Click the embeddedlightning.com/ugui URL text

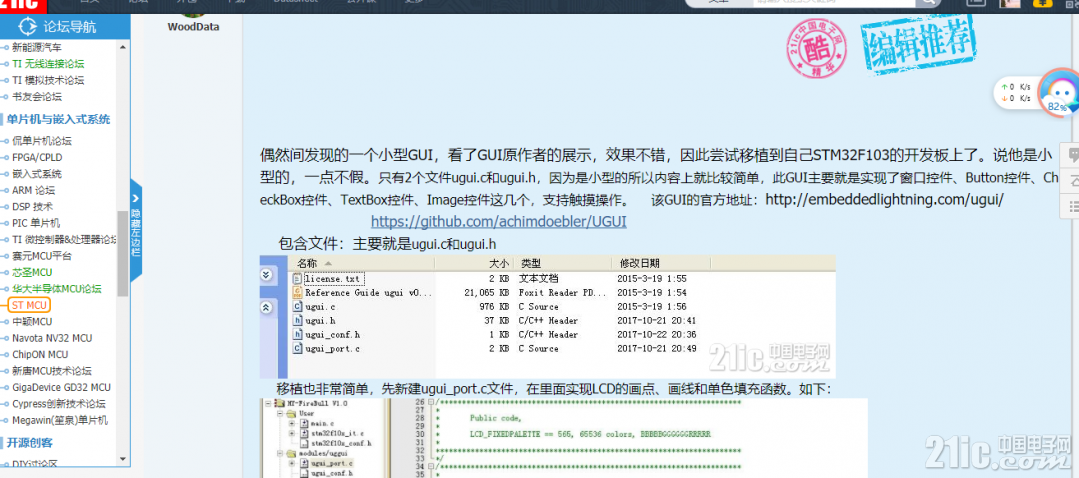point(884,199)
